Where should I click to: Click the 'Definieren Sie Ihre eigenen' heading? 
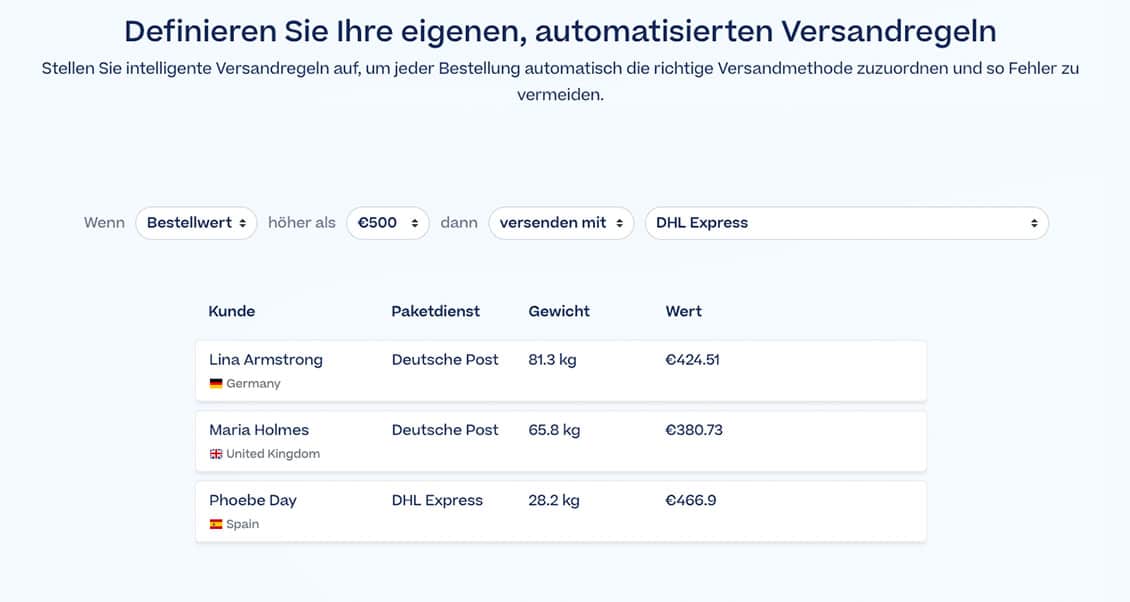click(560, 31)
